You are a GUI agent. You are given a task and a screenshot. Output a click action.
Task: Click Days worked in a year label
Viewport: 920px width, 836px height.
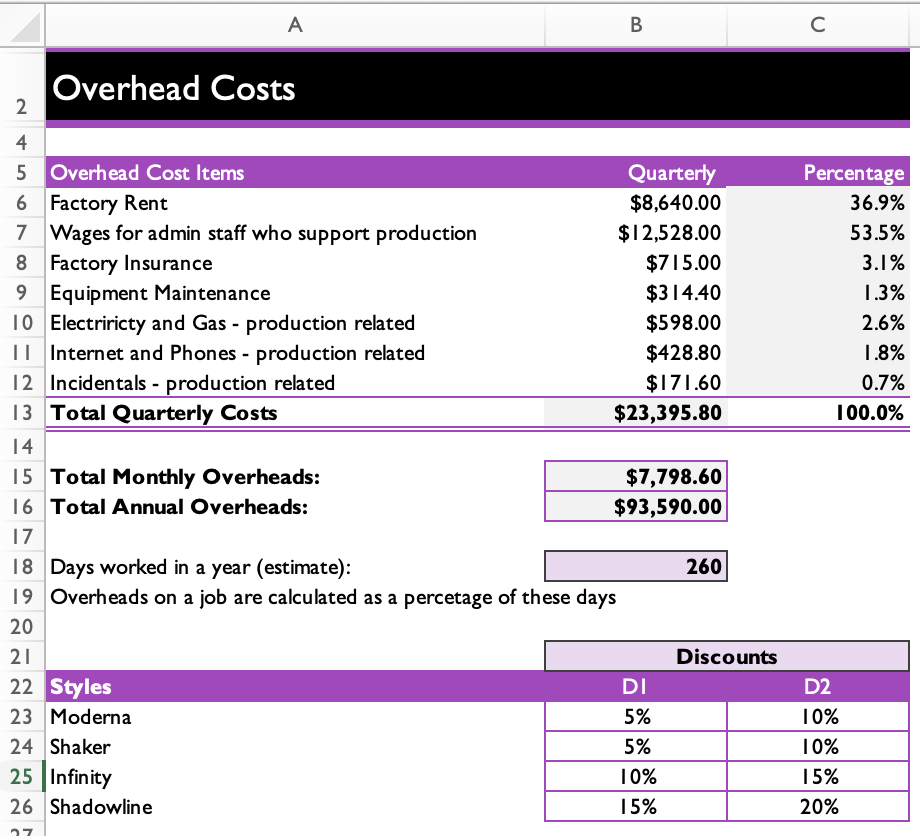(x=295, y=567)
